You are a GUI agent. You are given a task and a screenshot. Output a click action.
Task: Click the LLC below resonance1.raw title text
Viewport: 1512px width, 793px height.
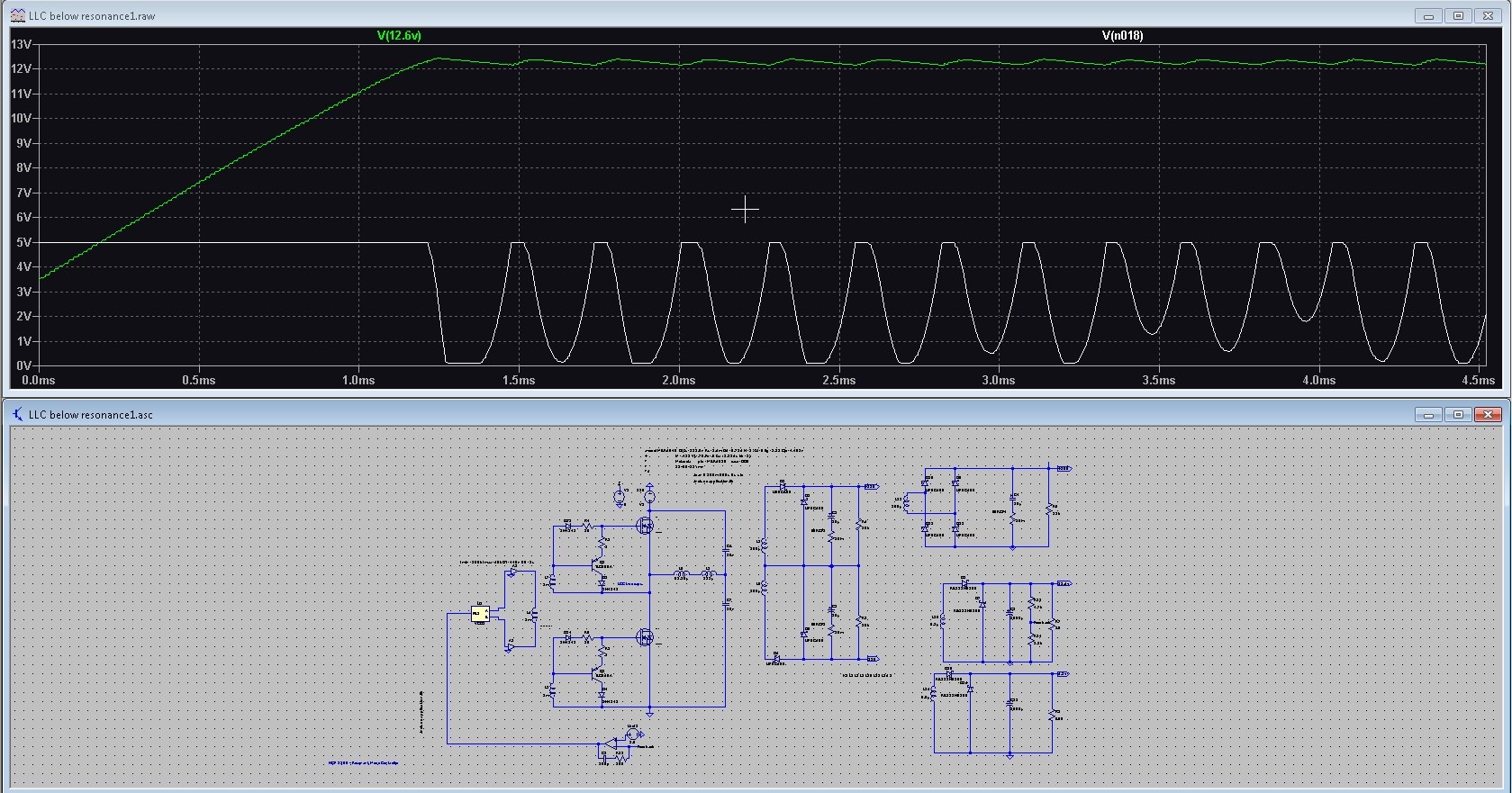tap(92, 16)
